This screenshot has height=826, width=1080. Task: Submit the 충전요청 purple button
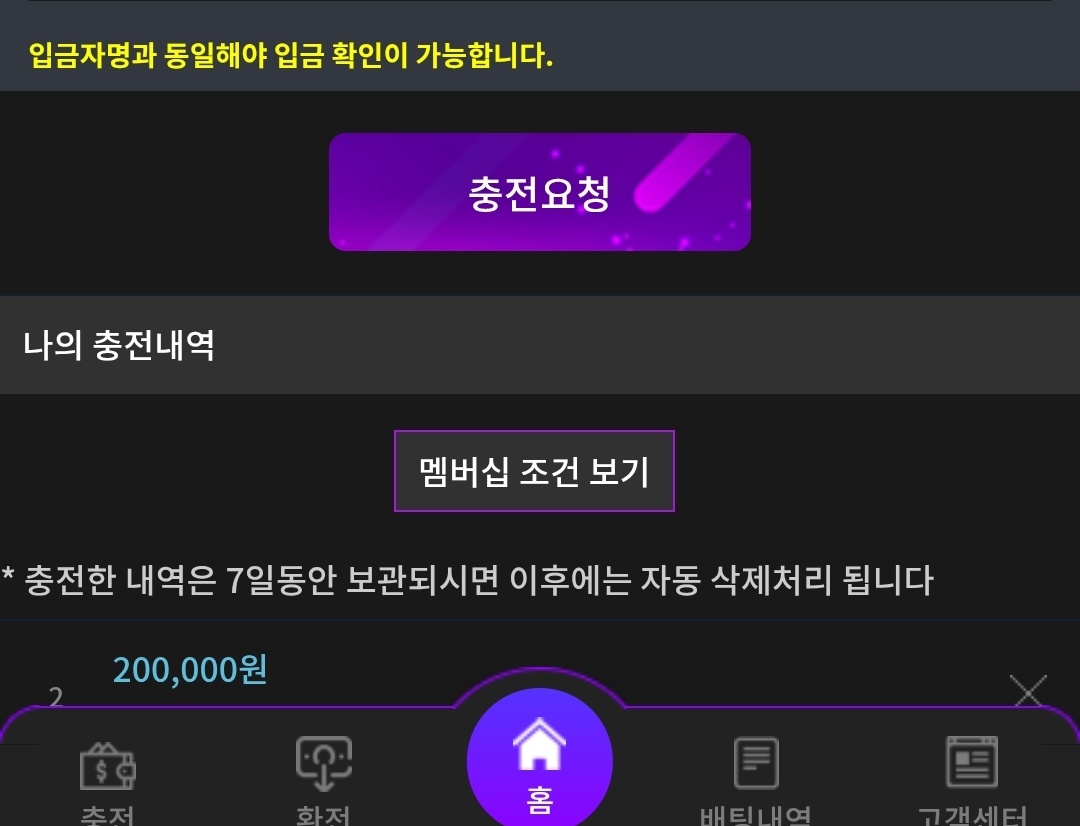tap(539, 192)
